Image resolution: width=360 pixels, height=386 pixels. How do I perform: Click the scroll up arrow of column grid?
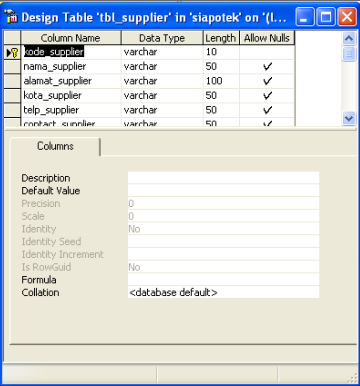coord(349,38)
